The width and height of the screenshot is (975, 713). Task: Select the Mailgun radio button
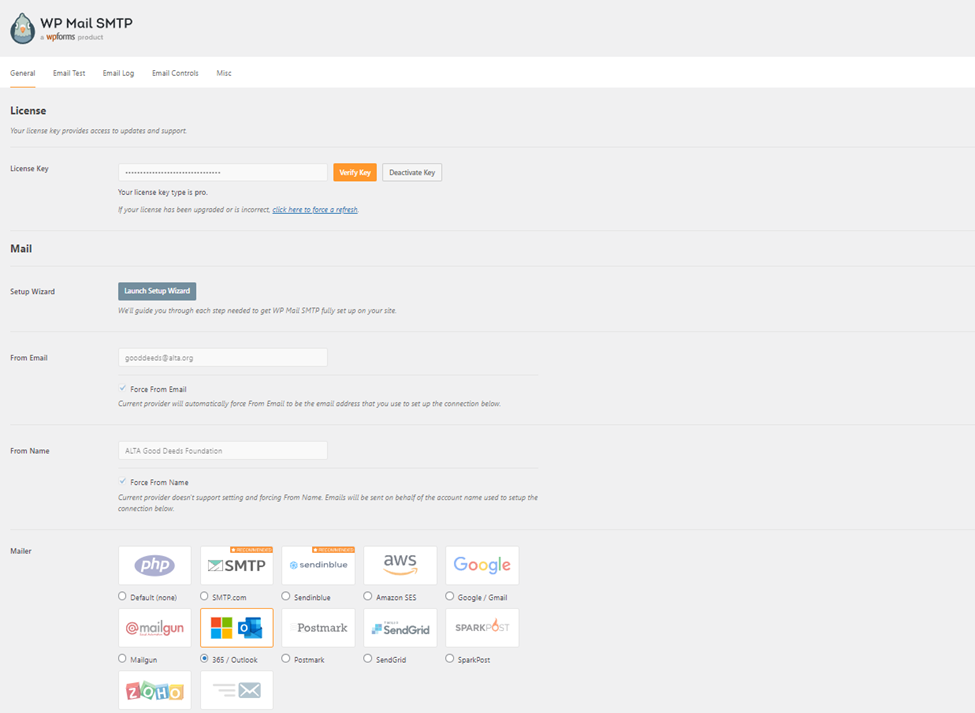point(122,658)
